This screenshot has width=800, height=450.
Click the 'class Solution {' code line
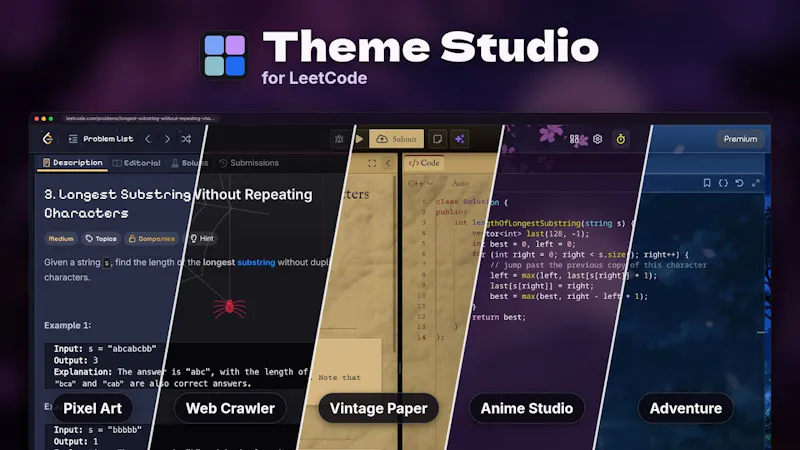[472, 202]
